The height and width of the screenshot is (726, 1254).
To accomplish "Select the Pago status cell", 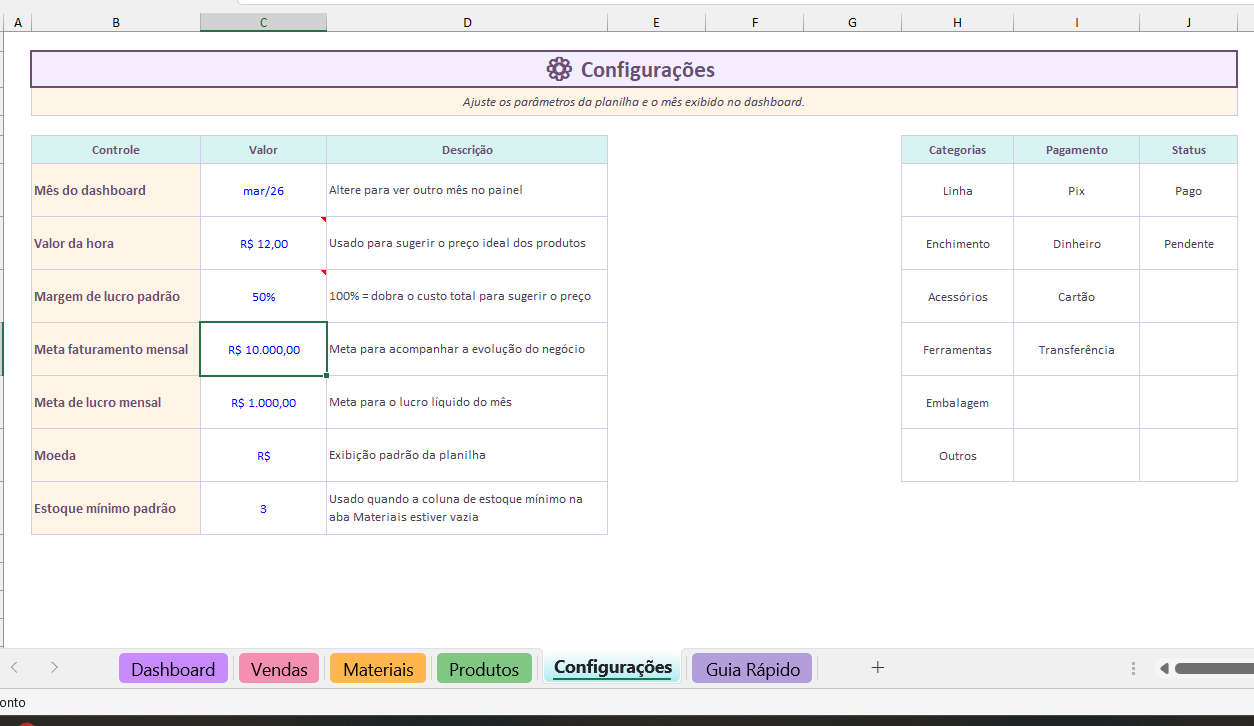I will (x=1188, y=190).
